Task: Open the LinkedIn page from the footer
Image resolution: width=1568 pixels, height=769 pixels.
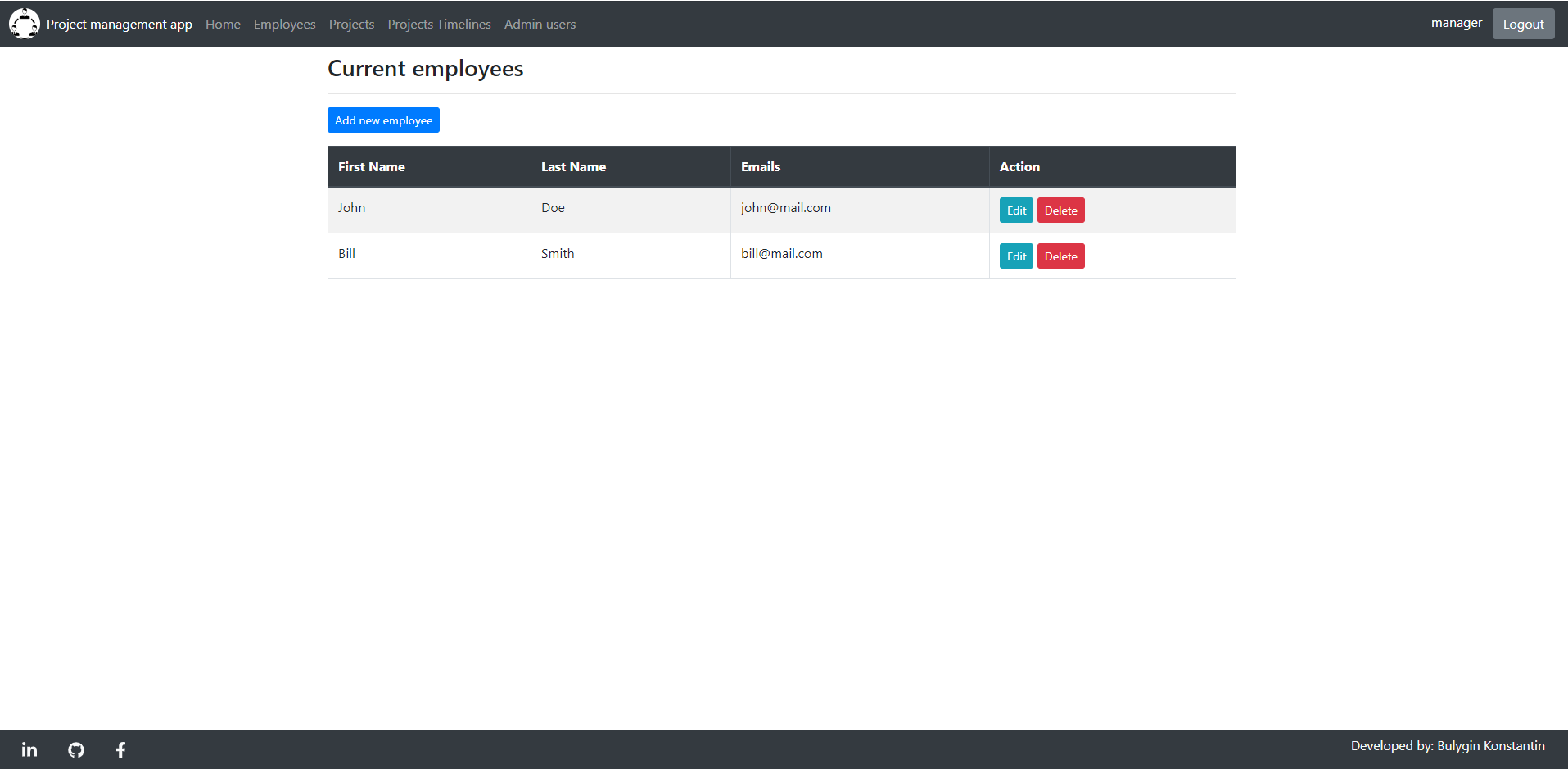Action: click(29, 749)
